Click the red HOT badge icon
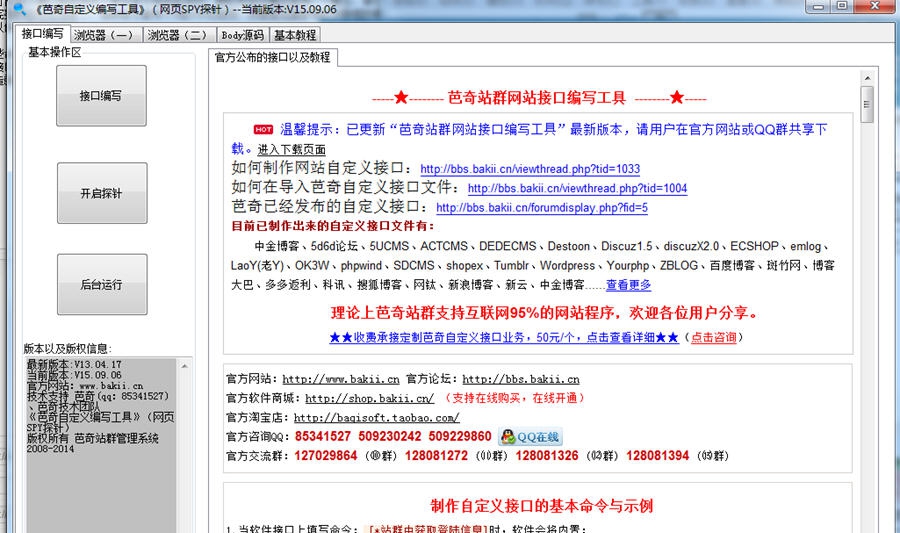Image resolution: width=900 pixels, height=533 pixels. (x=263, y=130)
